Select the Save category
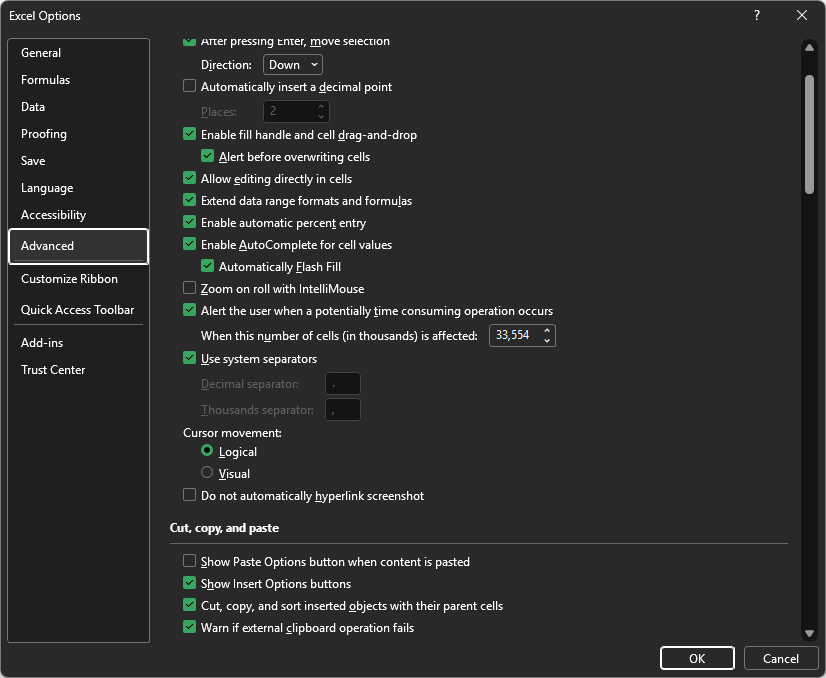 [x=78, y=161]
